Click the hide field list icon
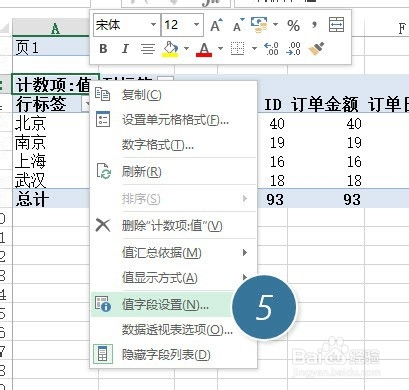409x390 pixels. tap(102, 354)
